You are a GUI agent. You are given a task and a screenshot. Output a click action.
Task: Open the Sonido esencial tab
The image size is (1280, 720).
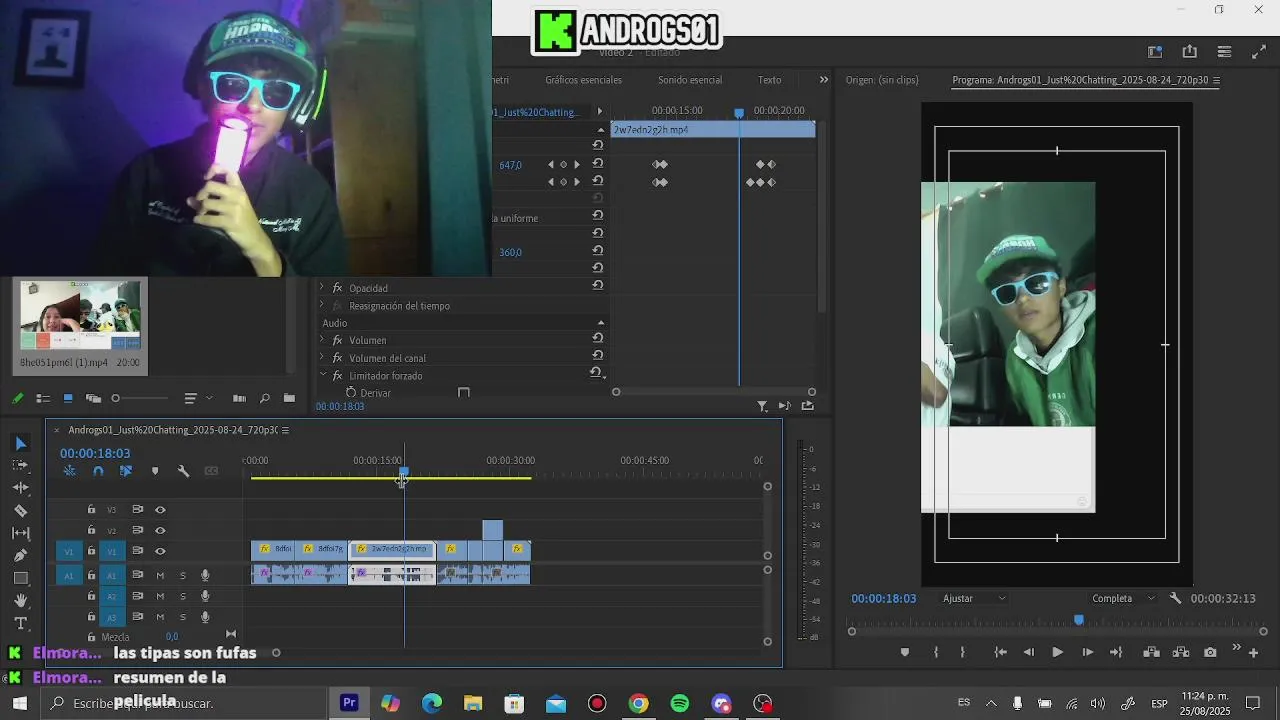click(x=690, y=80)
